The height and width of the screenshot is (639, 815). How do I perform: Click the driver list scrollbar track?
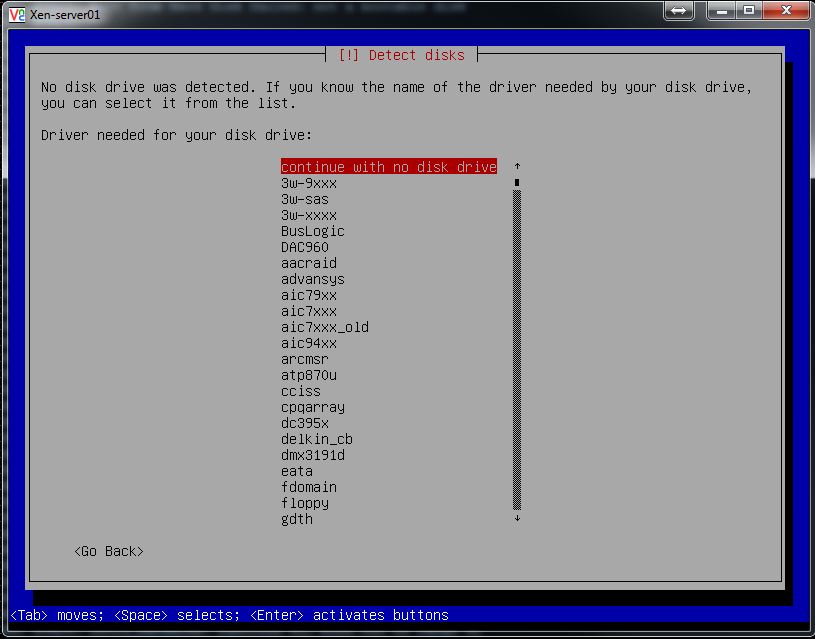[x=517, y=350]
